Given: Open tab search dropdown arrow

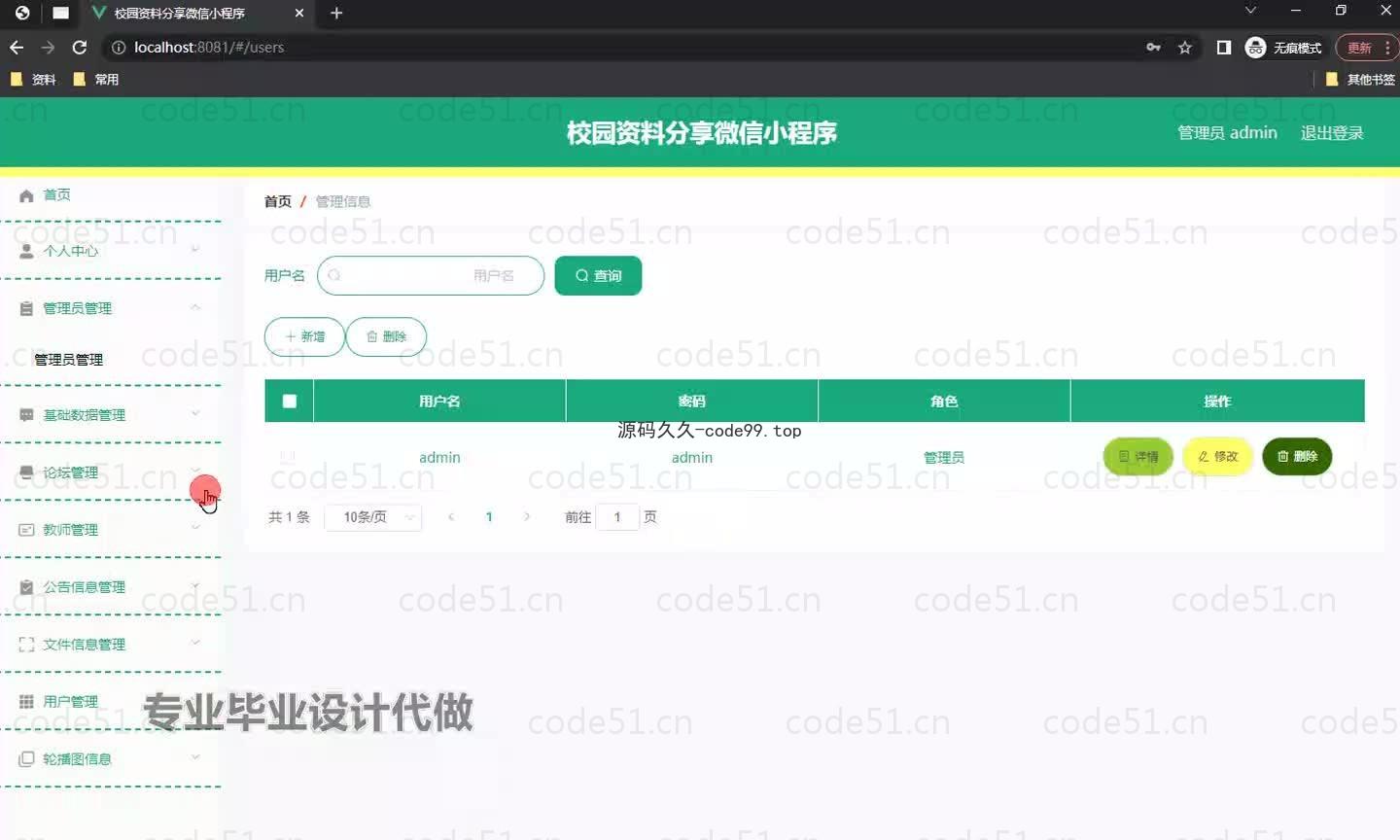Looking at the screenshot, I should pyautogui.click(x=1251, y=11).
